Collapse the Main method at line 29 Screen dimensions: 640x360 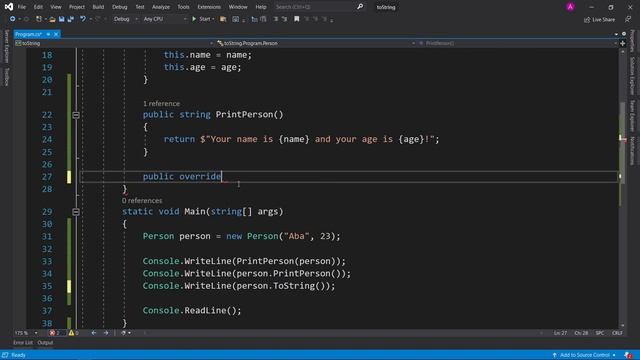click(x=76, y=212)
